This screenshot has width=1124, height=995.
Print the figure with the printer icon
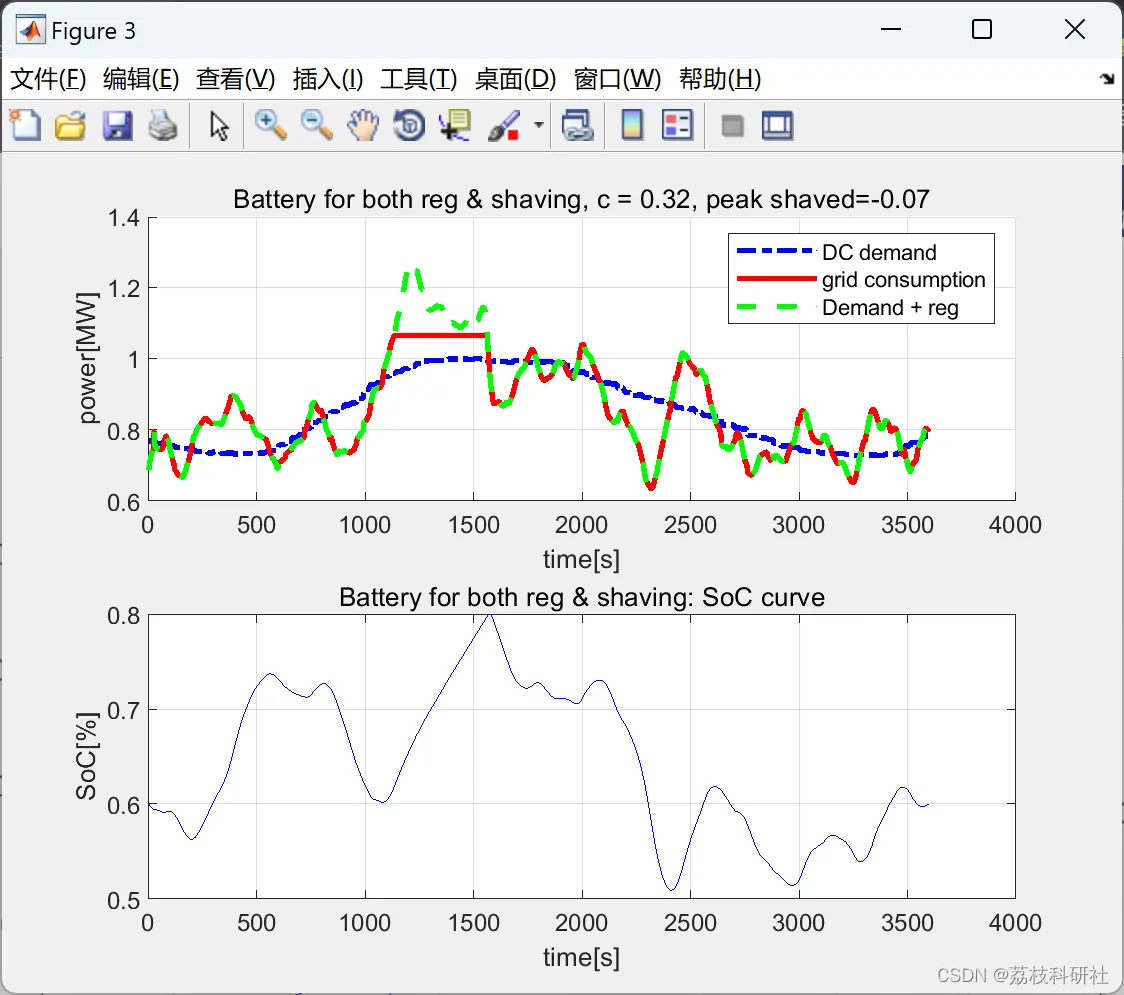click(x=163, y=125)
